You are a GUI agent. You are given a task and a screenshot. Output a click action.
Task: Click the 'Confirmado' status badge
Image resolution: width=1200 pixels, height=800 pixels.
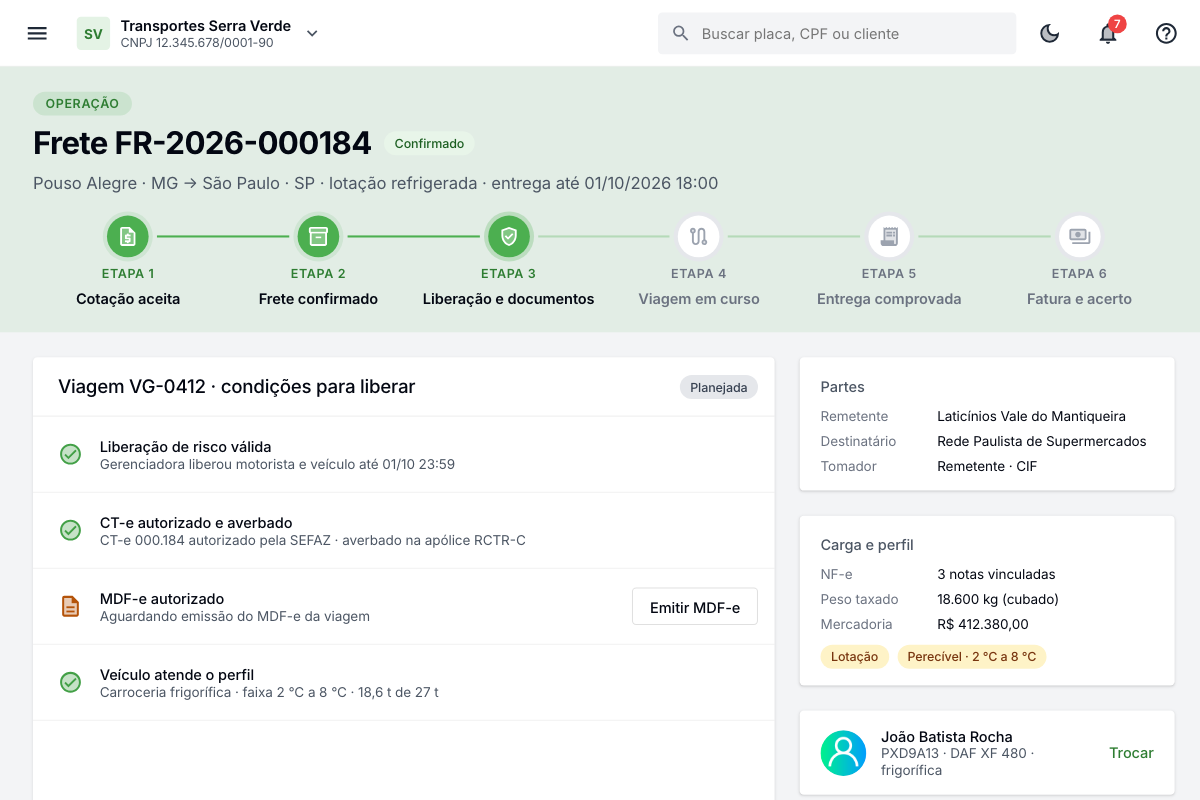pyautogui.click(x=429, y=144)
